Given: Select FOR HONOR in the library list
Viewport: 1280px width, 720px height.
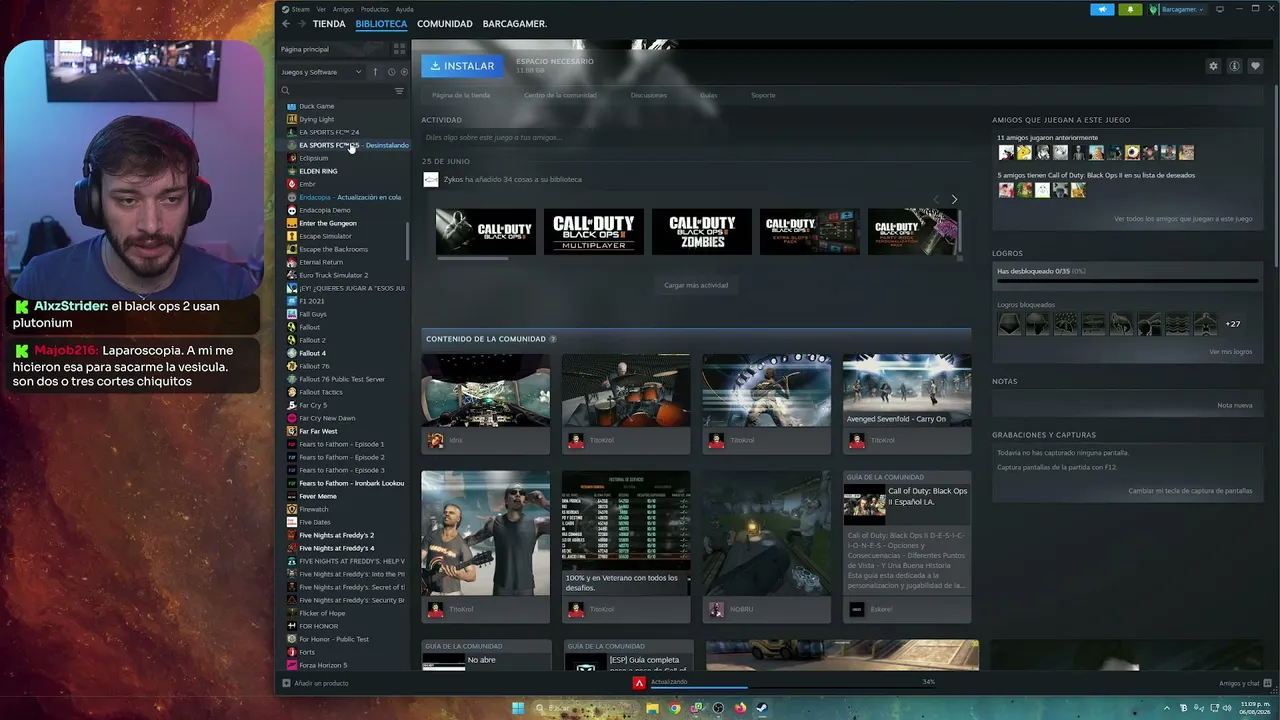Looking at the screenshot, I should [x=318, y=626].
